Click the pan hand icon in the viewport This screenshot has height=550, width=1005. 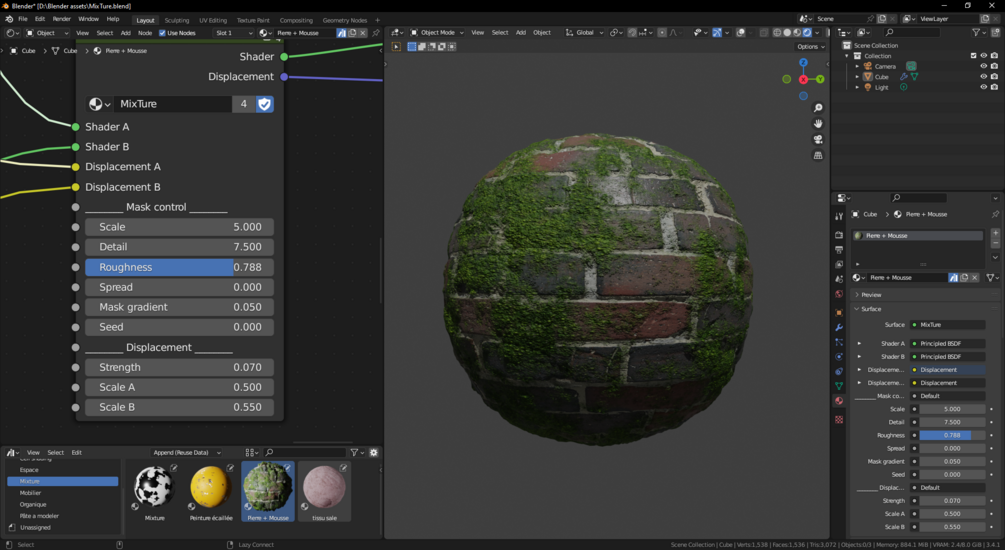(x=818, y=123)
